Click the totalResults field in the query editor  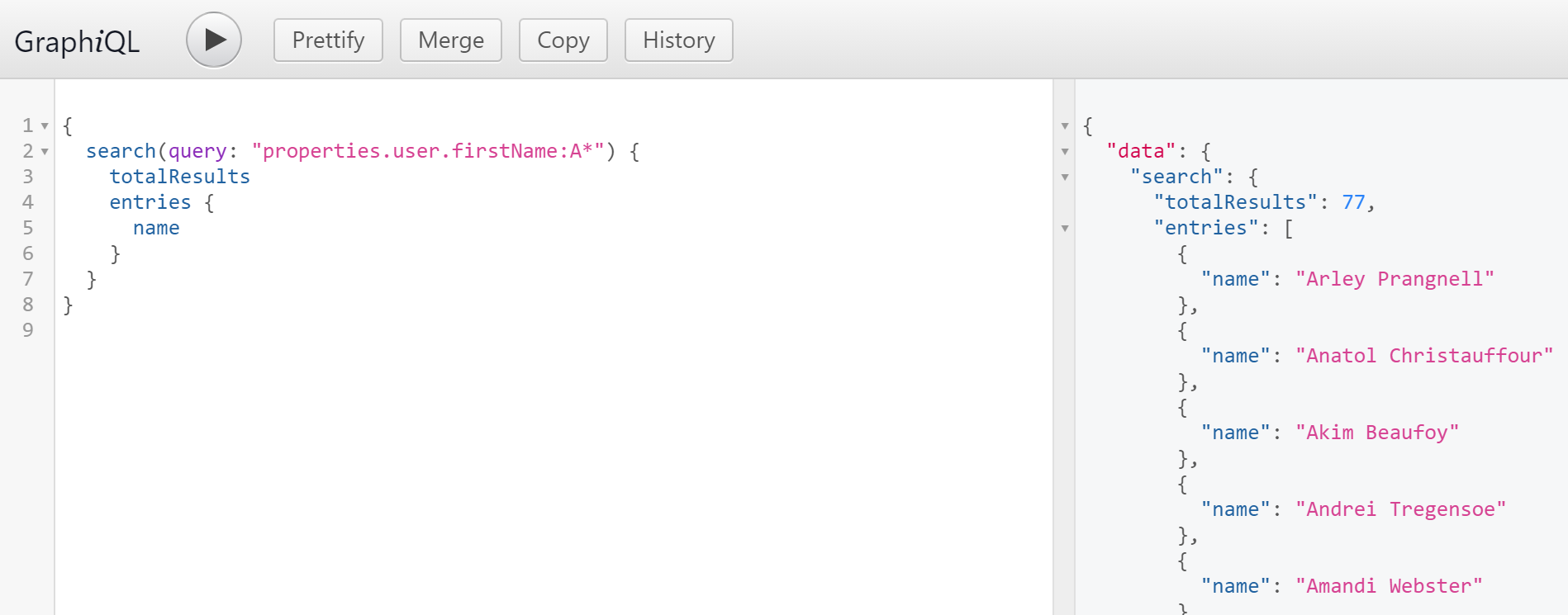tap(179, 177)
